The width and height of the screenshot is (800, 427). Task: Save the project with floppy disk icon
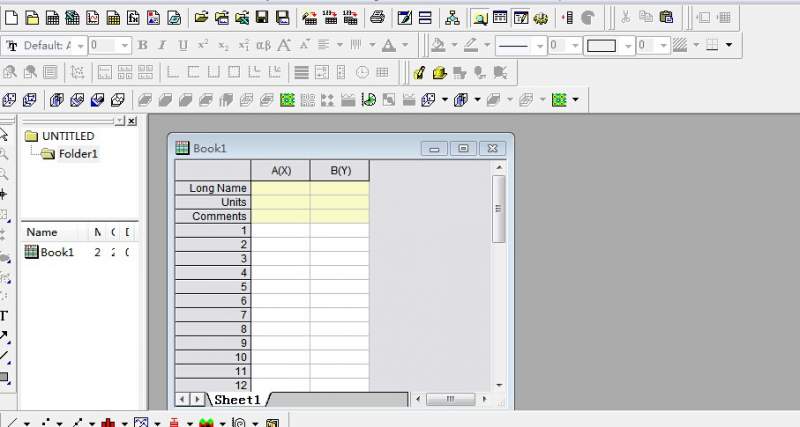[x=262, y=18]
